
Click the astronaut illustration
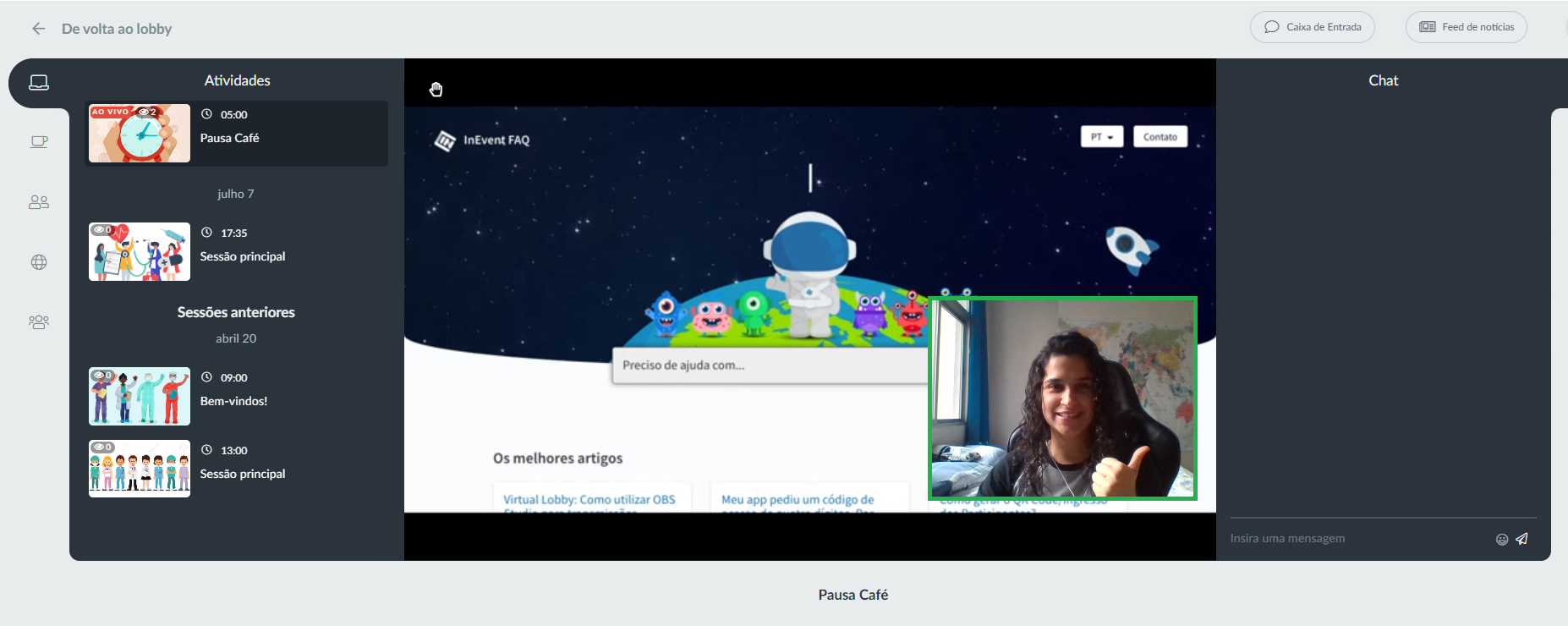809,273
